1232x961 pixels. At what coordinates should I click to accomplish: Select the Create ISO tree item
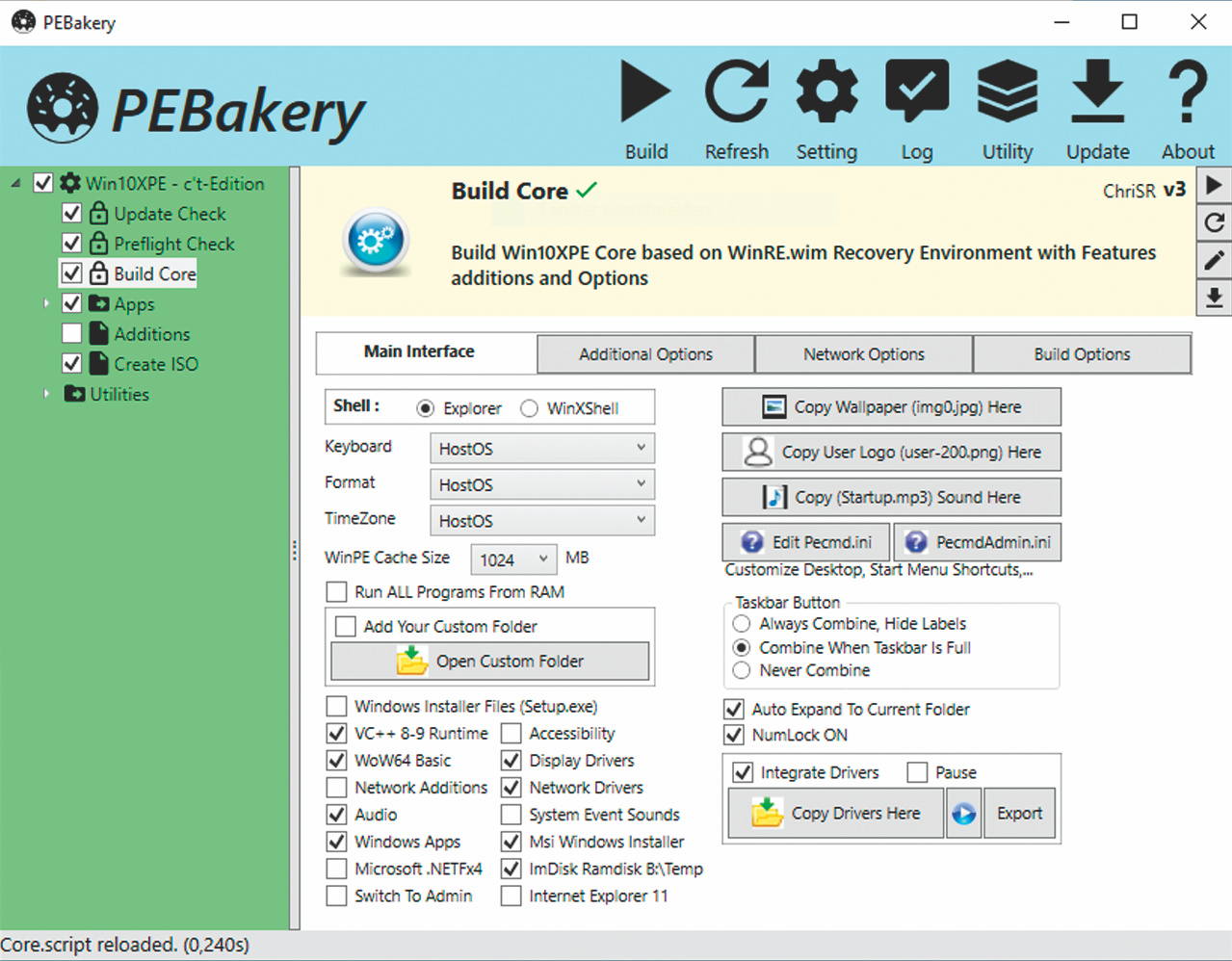(155, 364)
